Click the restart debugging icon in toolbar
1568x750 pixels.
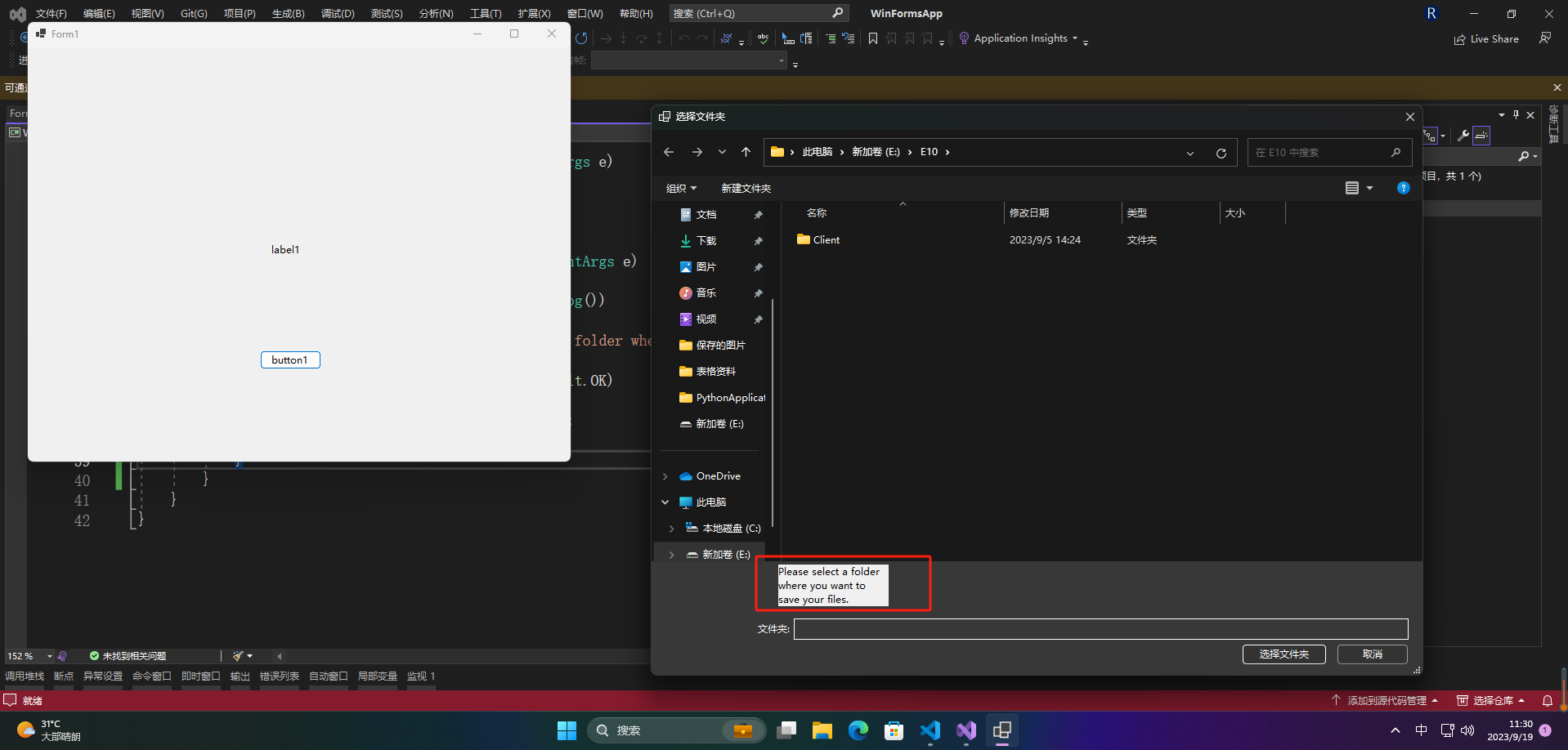[x=581, y=38]
